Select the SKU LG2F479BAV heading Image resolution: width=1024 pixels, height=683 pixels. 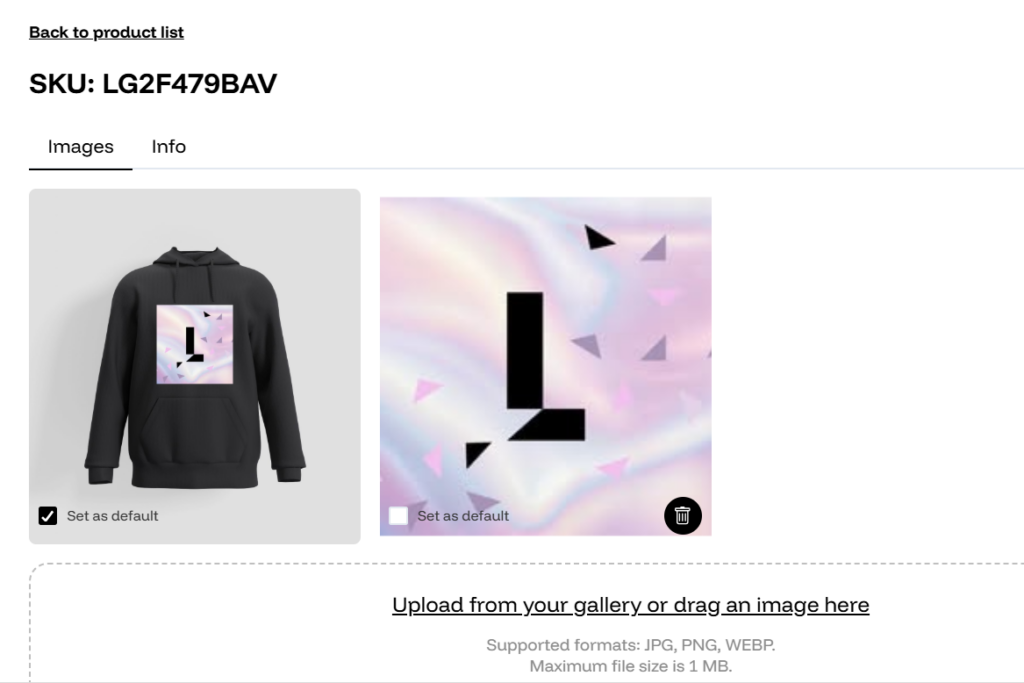pos(153,84)
